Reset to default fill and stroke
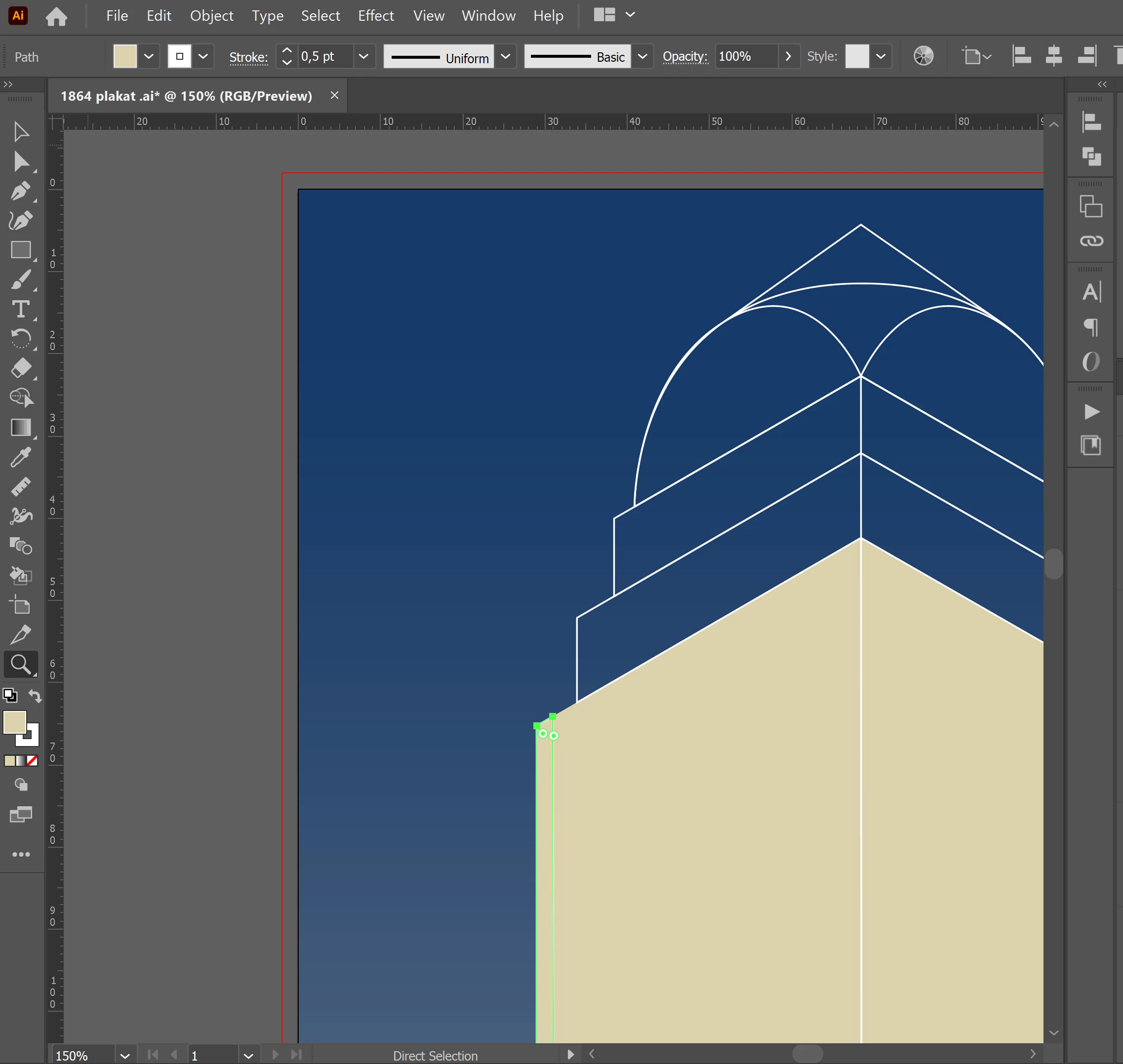This screenshot has width=1123, height=1064. coord(10,695)
